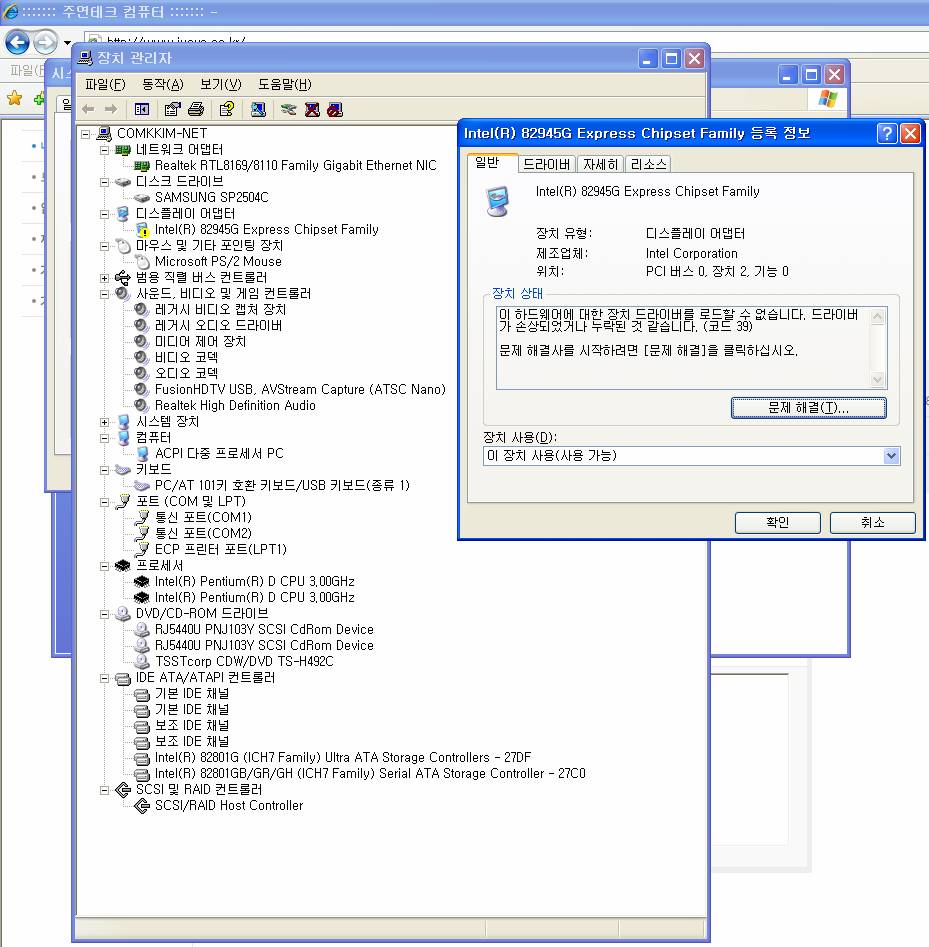Screen dimensions: 929x947
Task: Switch to the 자세히 tab
Action: coord(600,164)
